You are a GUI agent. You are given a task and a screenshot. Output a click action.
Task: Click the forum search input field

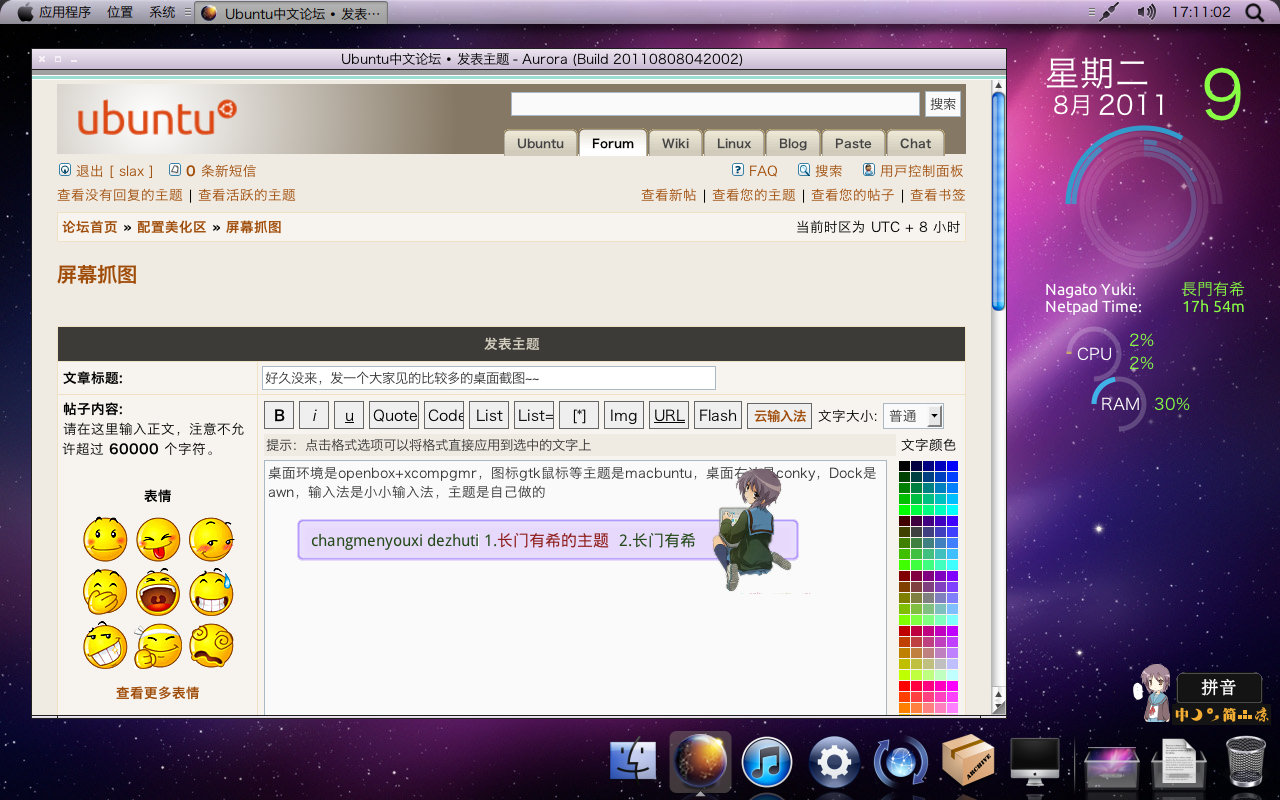pos(715,104)
